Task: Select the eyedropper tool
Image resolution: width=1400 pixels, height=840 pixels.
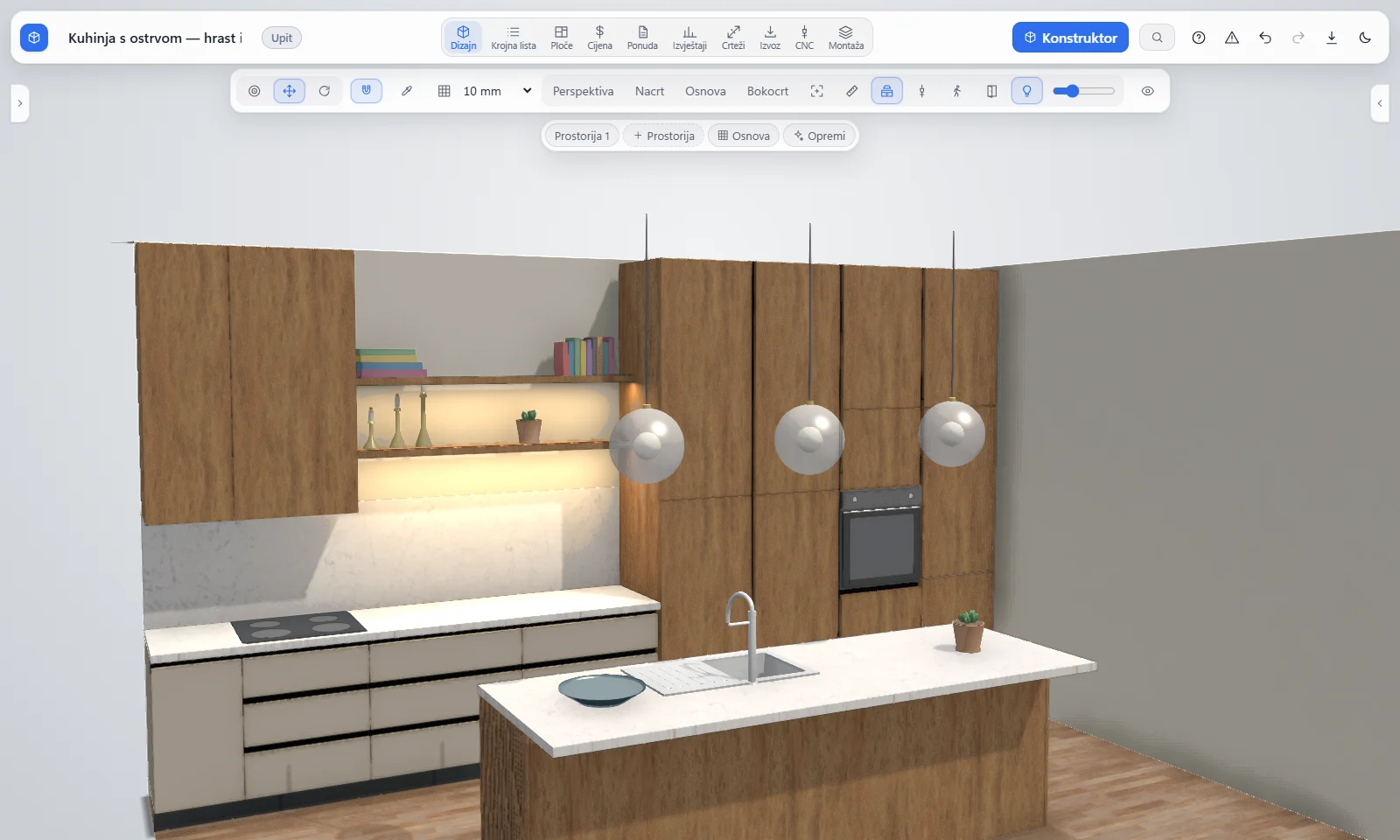Action: point(407,91)
